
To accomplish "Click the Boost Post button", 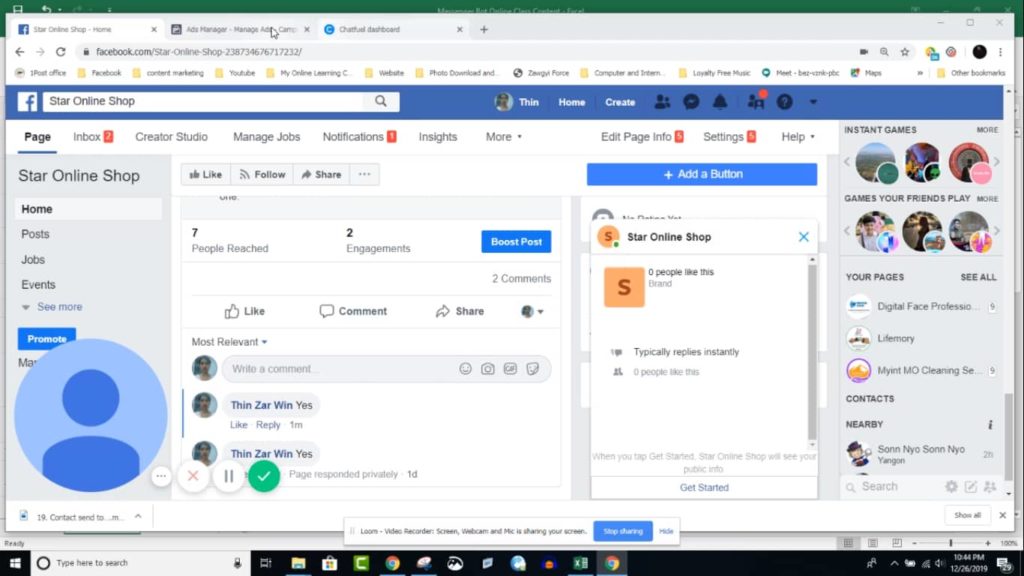I will point(516,242).
